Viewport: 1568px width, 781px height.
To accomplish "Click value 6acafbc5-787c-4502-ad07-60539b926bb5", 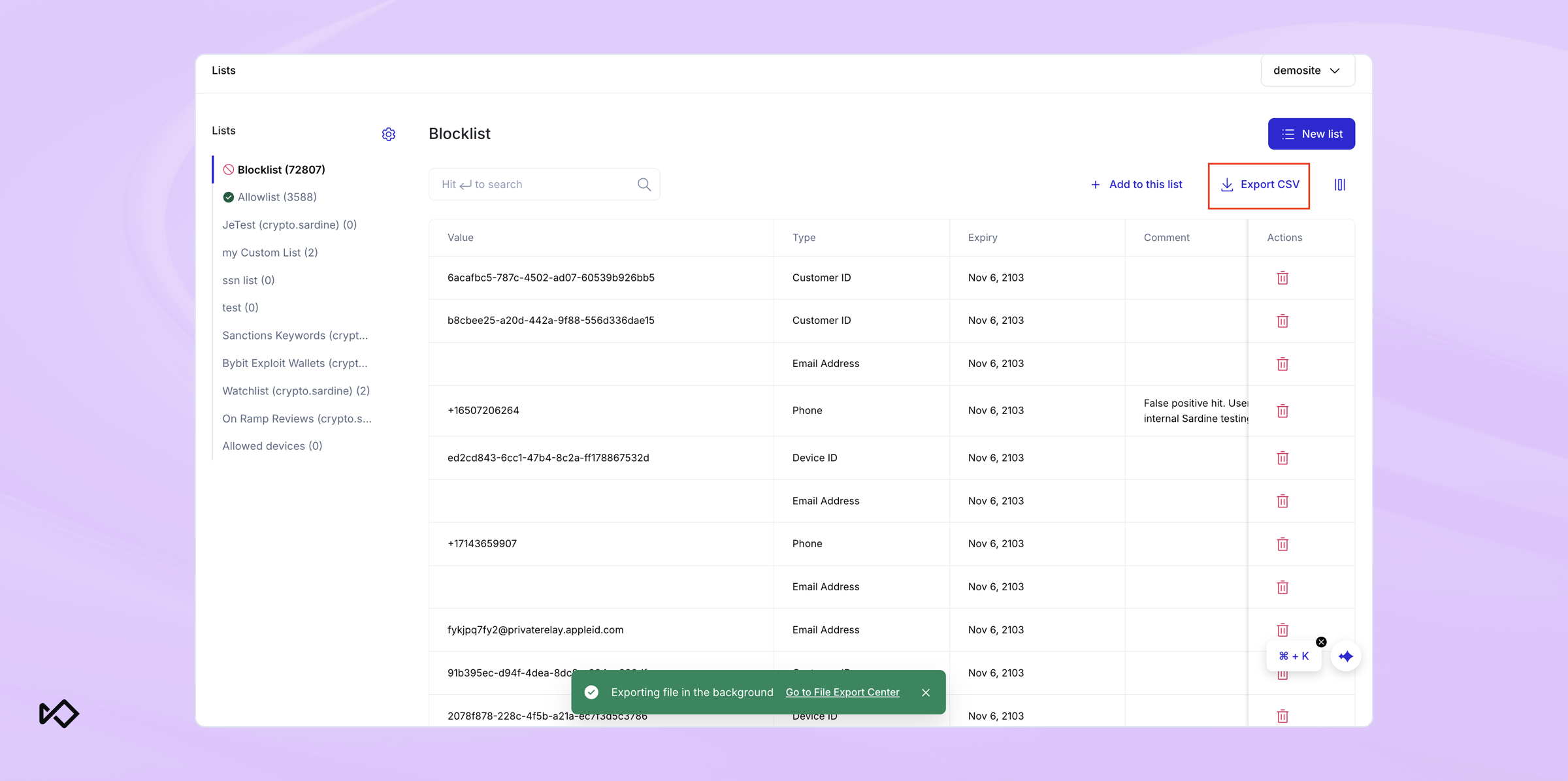I will [x=551, y=278].
